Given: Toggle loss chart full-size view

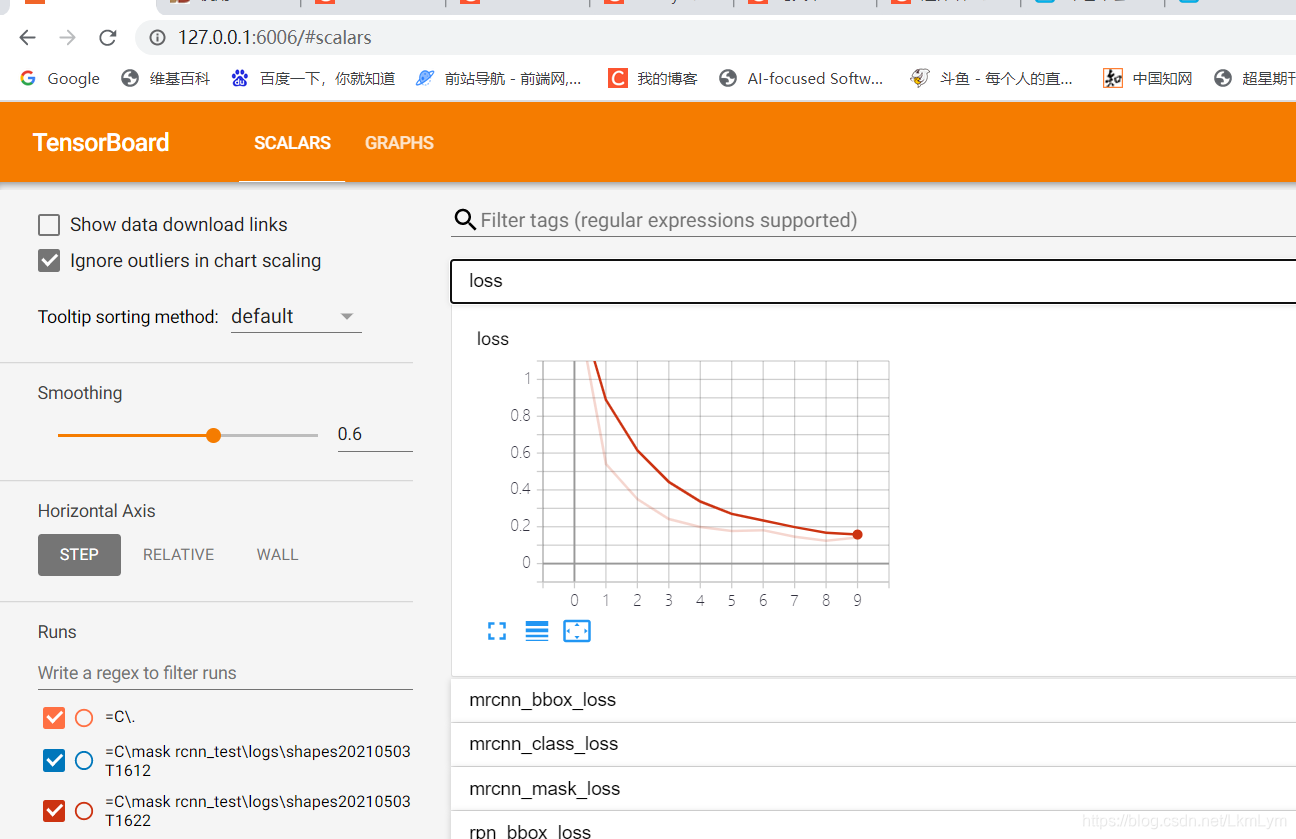Looking at the screenshot, I should click(x=497, y=631).
